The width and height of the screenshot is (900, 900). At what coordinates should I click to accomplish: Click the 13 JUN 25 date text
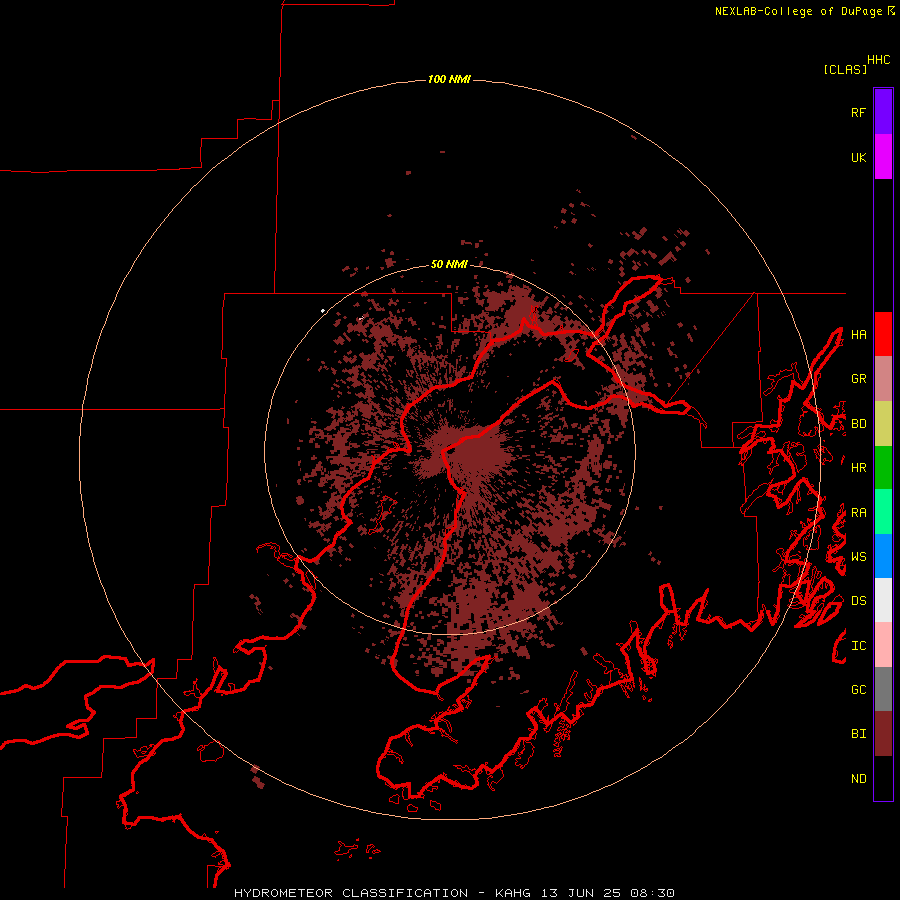click(x=581, y=893)
